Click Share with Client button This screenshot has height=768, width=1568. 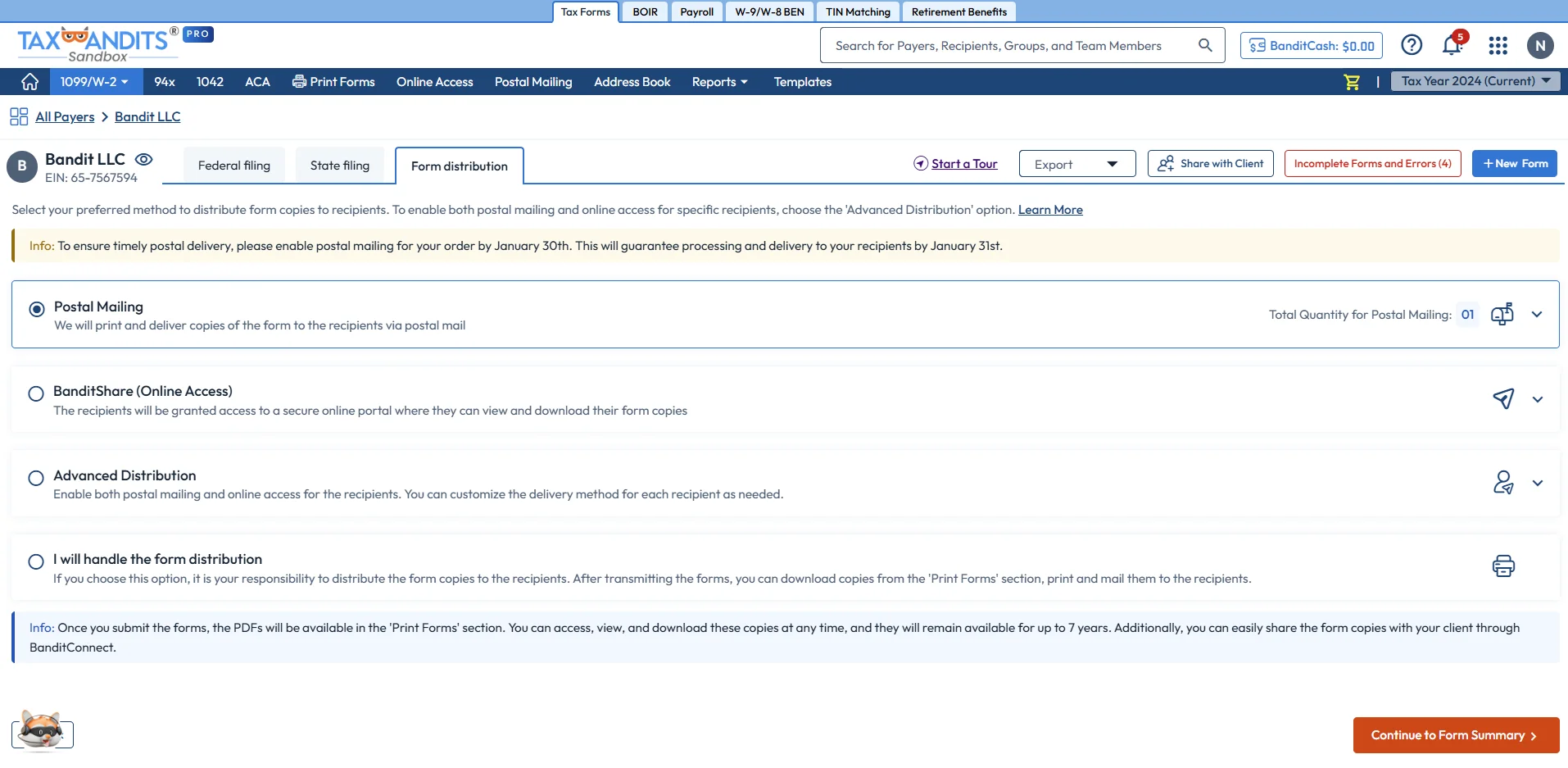1211,163
